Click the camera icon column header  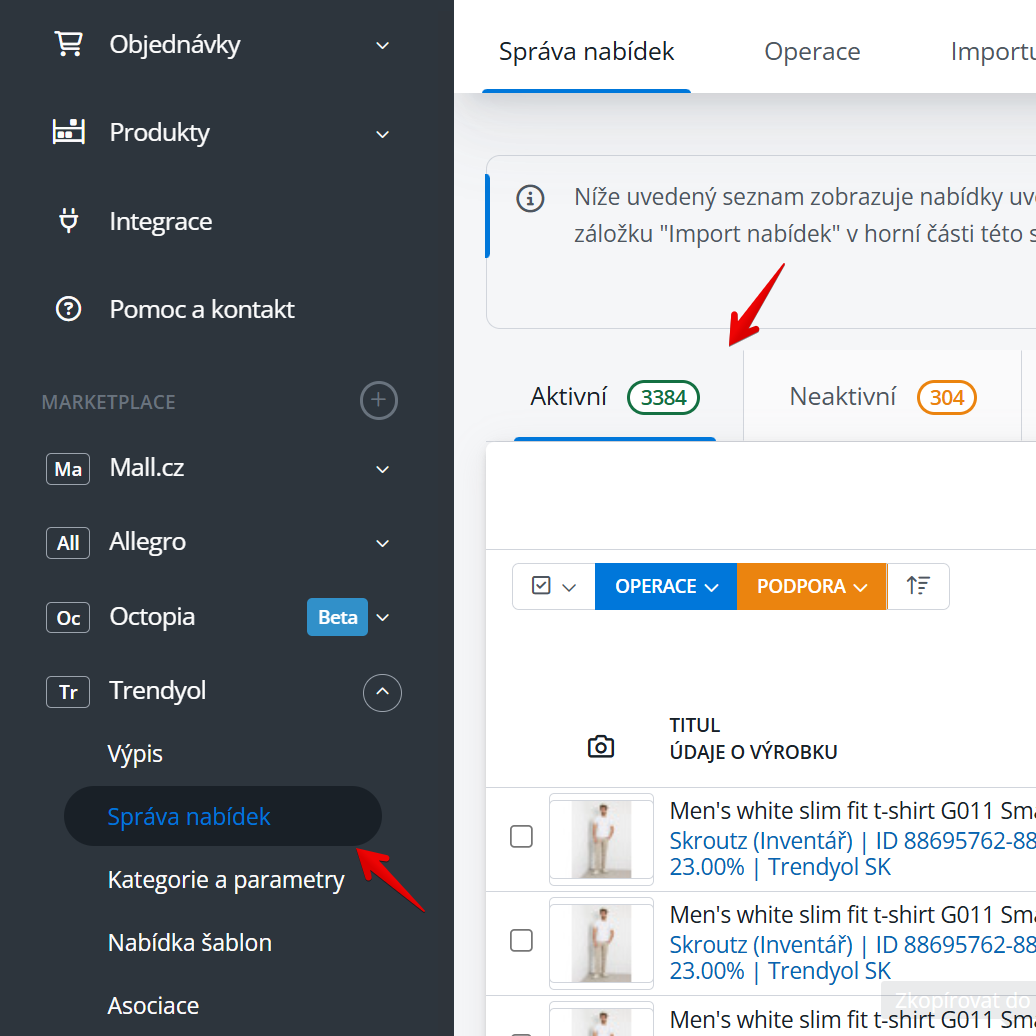[x=601, y=747]
